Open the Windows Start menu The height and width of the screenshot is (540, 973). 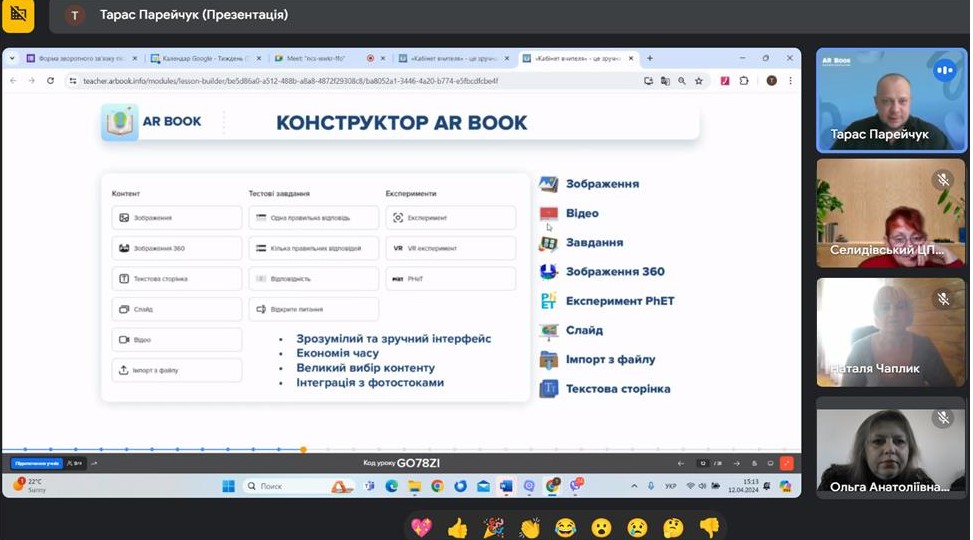228,486
